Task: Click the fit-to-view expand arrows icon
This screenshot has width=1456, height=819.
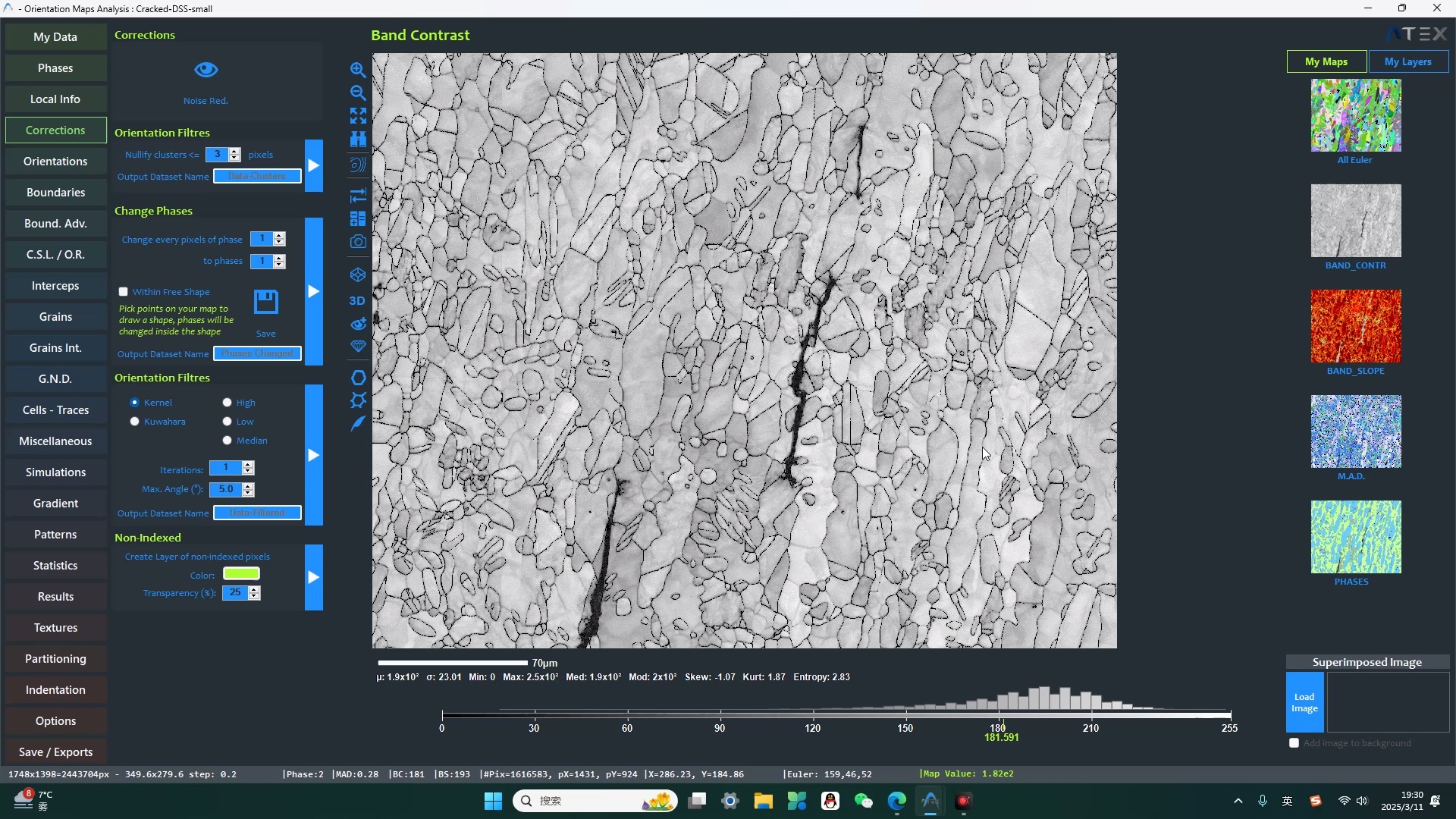Action: [x=358, y=115]
